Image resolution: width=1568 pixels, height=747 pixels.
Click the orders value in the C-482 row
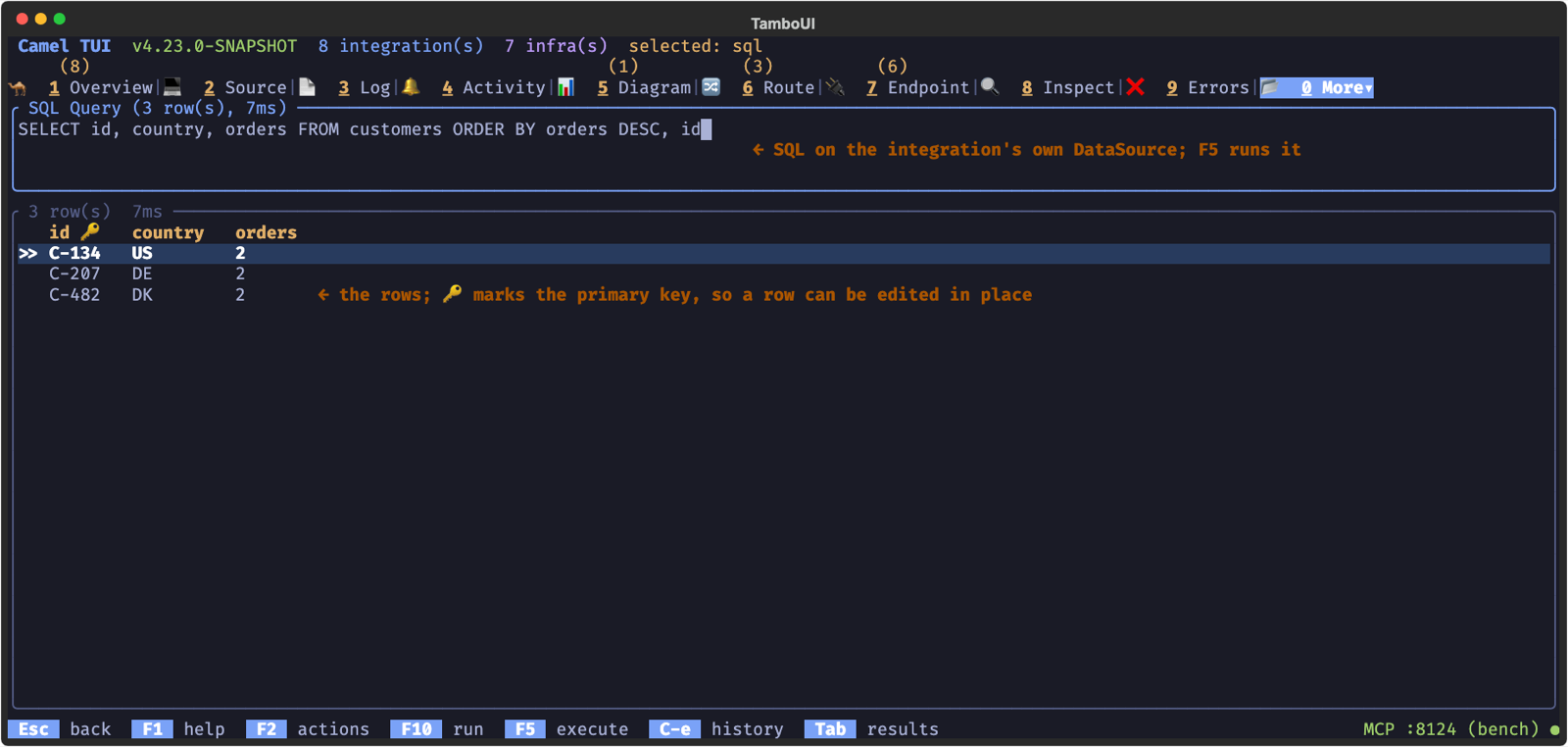click(x=240, y=295)
